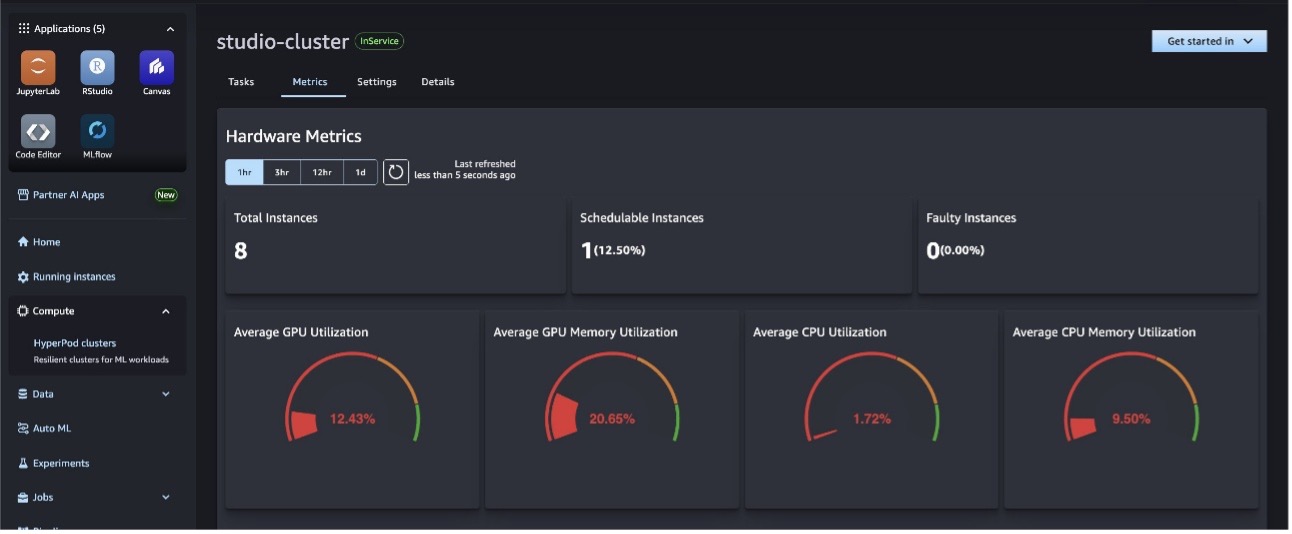Click the Jobs briefcase icon

point(23,497)
